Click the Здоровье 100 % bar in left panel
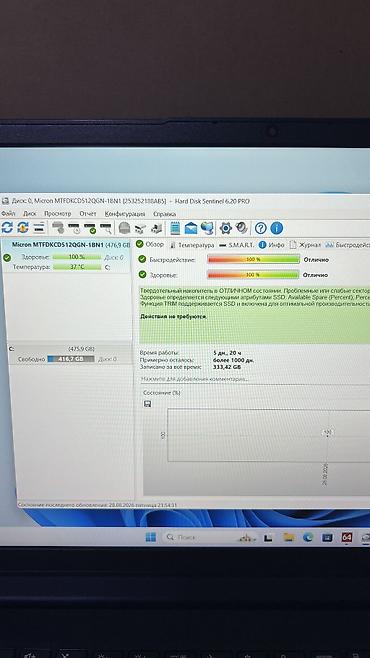The image size is (370, 658). (77, 257)
